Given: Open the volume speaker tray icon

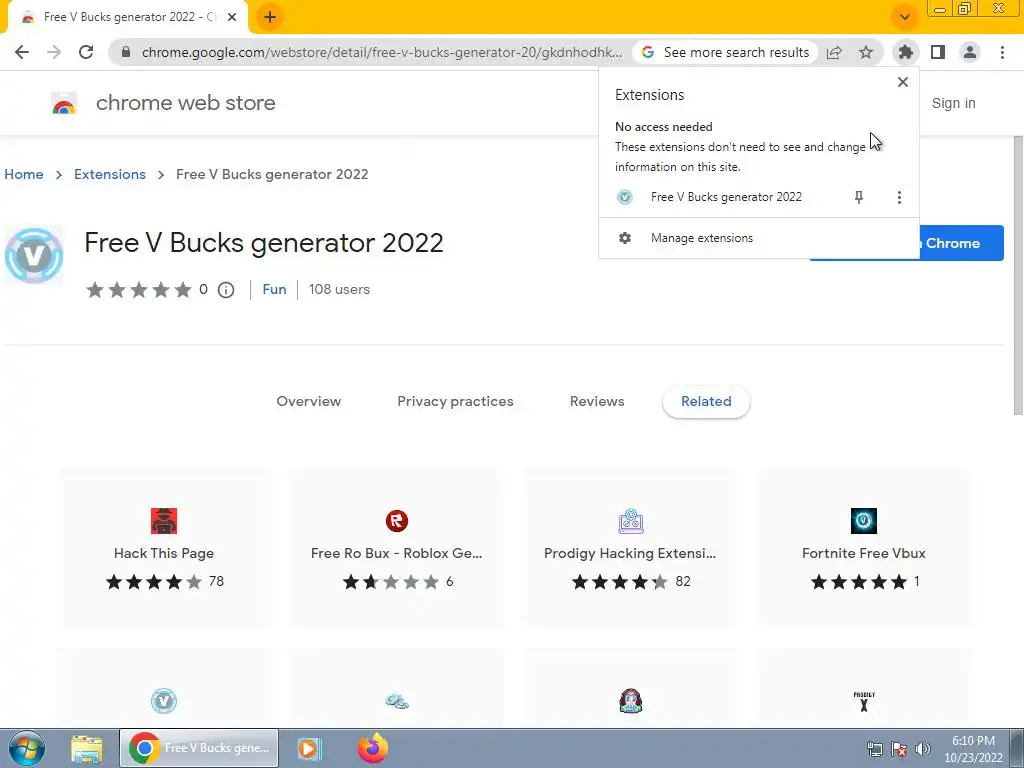Looking at the screenshot, I should (x=922, y=749).
